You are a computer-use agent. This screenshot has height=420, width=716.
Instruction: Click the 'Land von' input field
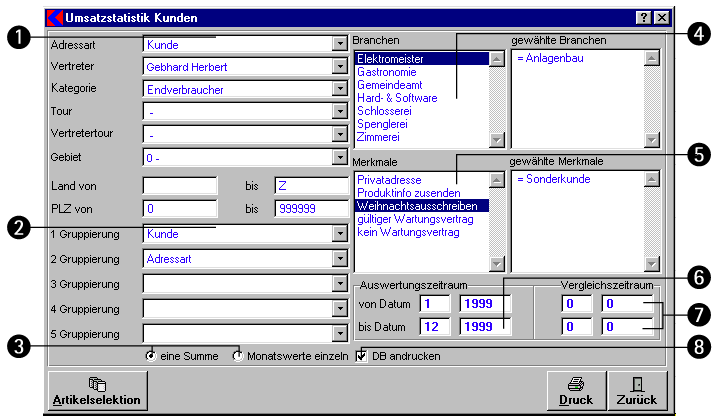tap(179, 186)
